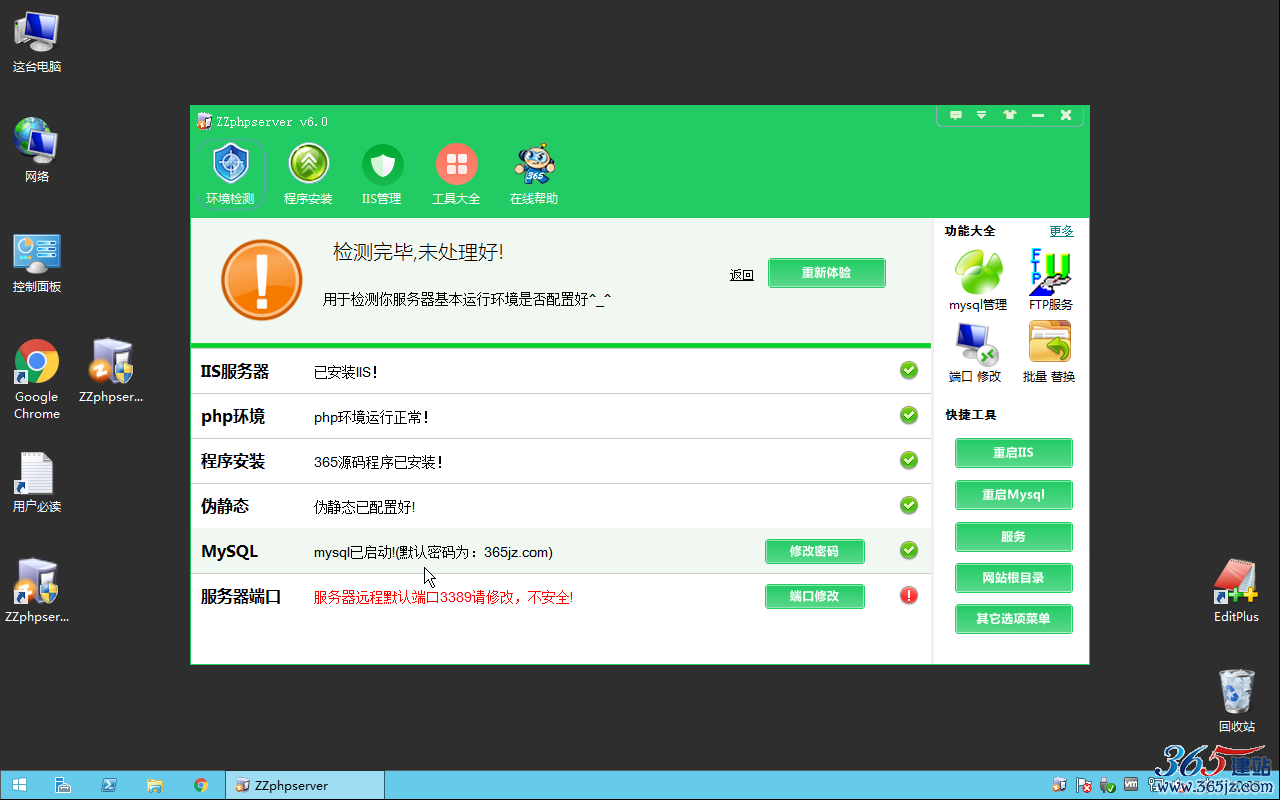Click the 伪静态已配置好! status text
The width and height of the screenshot is (1280, 800).
364,507
